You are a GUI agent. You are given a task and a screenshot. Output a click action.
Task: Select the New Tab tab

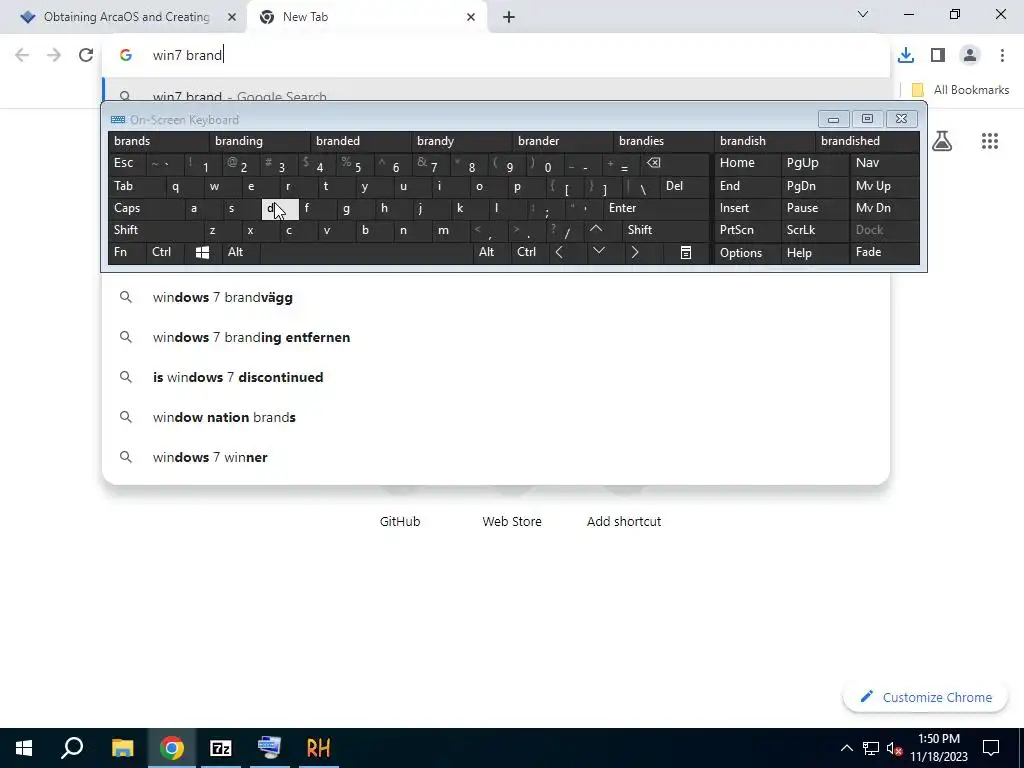(366, 17)
